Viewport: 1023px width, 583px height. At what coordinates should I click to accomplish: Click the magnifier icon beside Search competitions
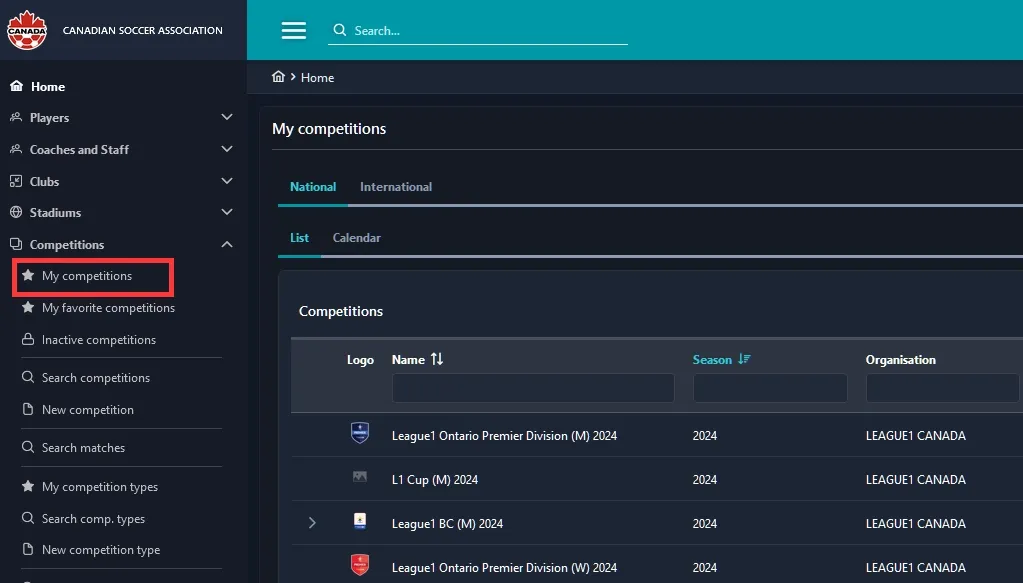coord(28,377)
